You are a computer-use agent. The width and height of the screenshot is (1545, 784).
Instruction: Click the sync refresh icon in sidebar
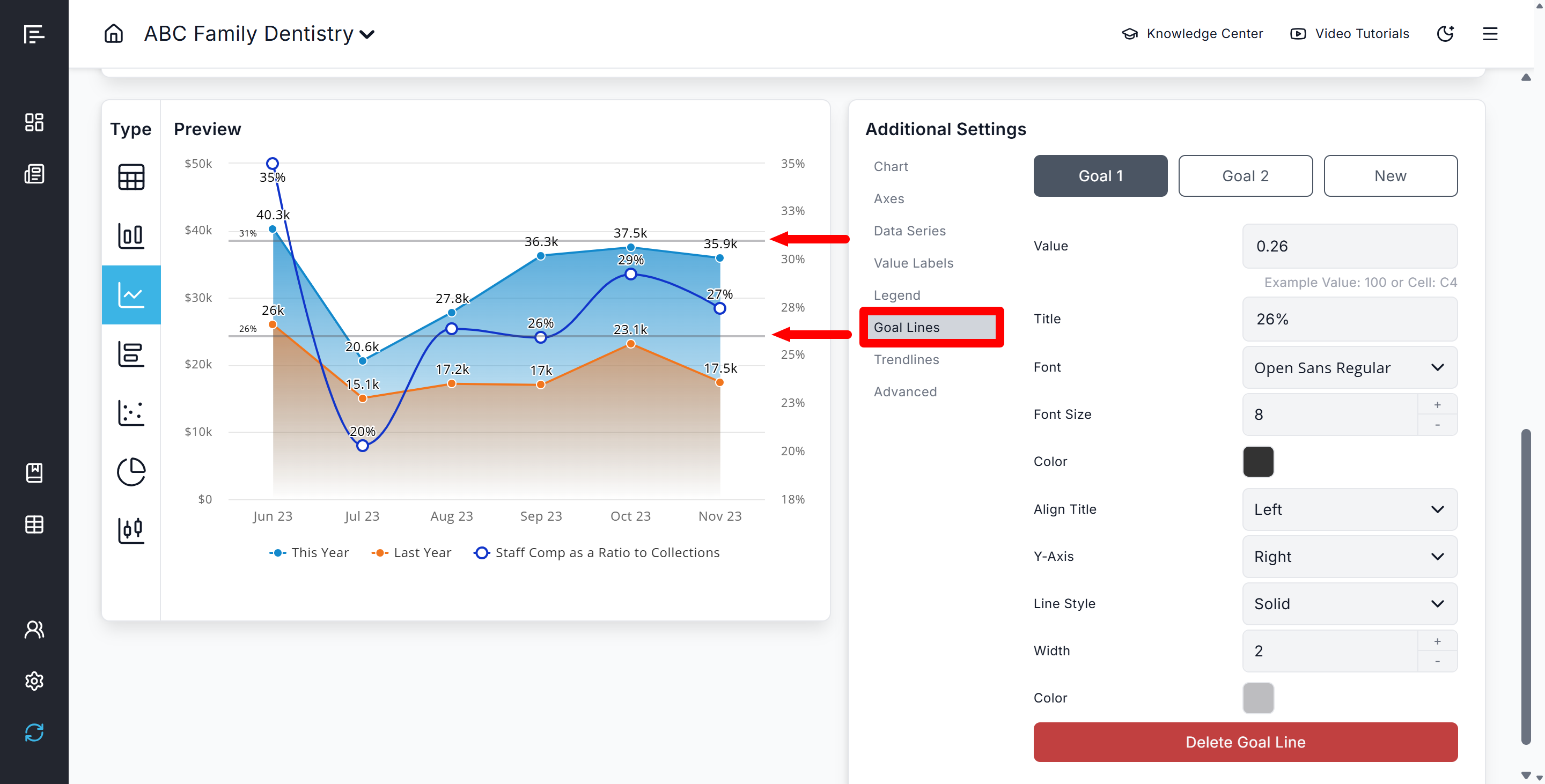[x=34, y=733]
